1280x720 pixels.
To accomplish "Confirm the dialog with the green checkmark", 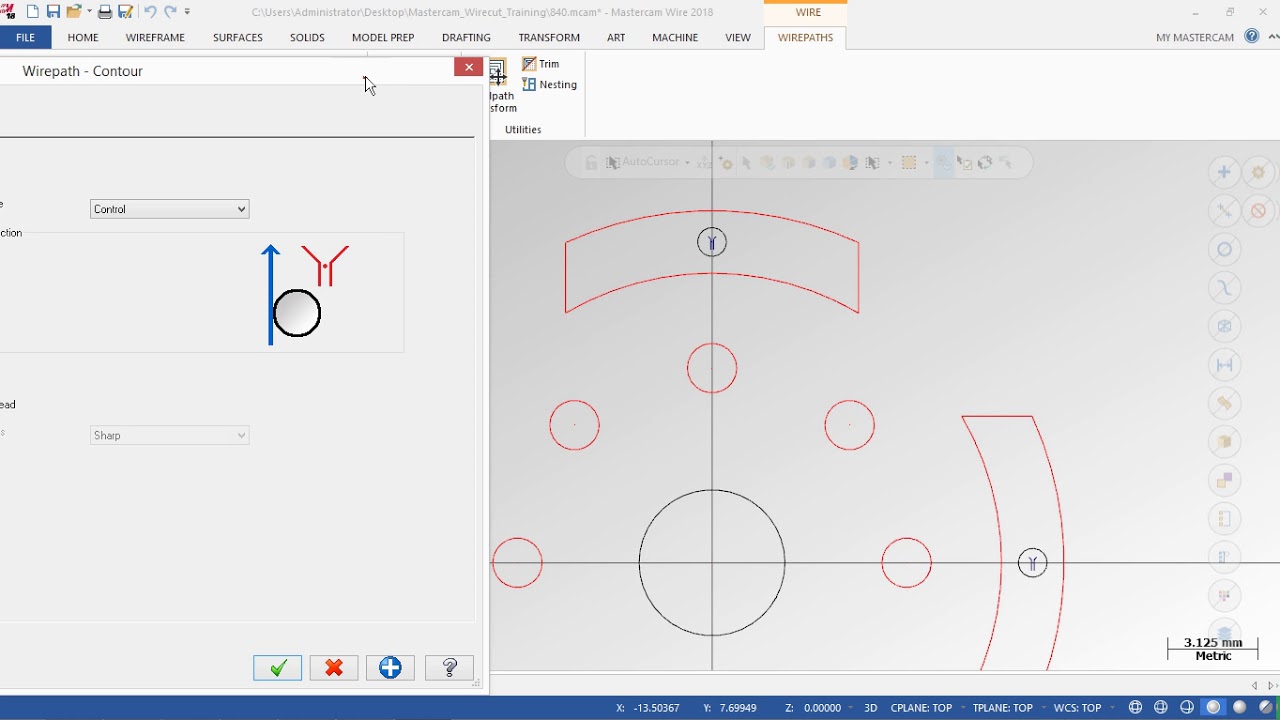I will click(x=277, y=668).
